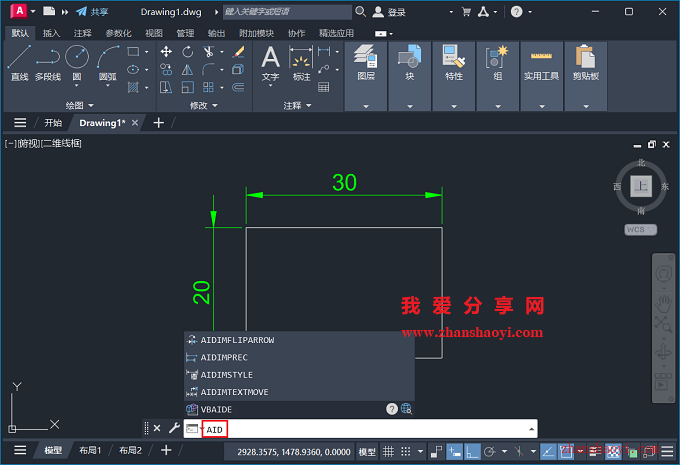The image size is (680, 465).
Task: Add a new drawing tab with plus
Action: (159, 123)
